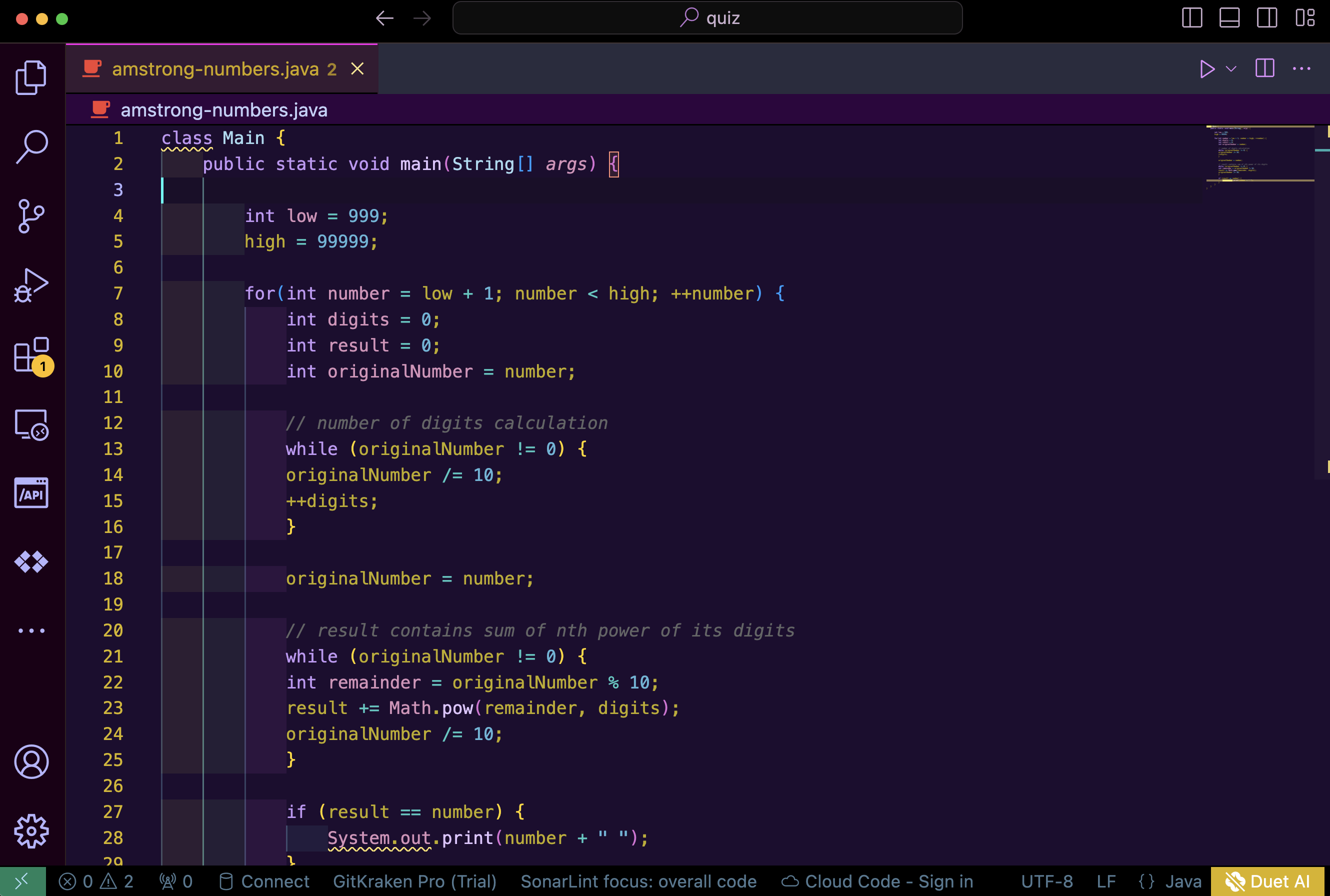Click the split editor button
1330x896 pixels.
pos(1264,68)
